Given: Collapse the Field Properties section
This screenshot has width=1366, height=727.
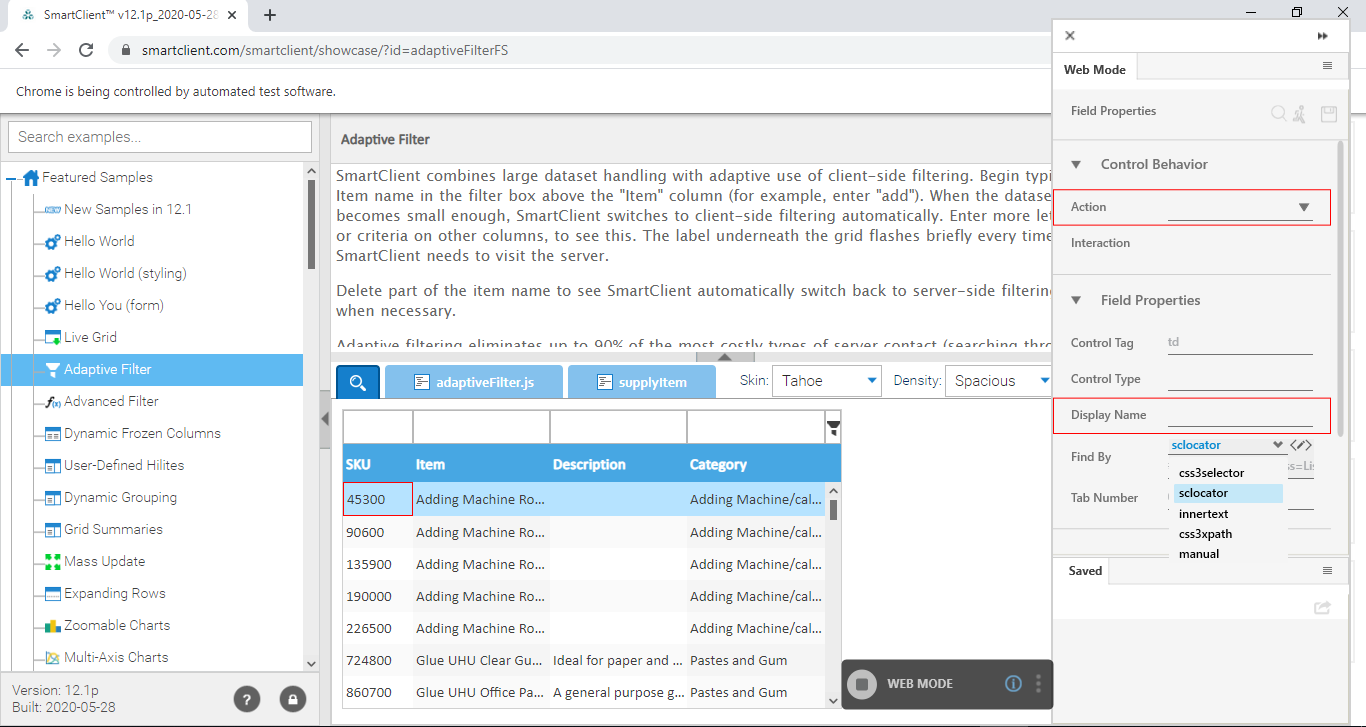Looking at the screenshot, I should (x=1077, y=301).
